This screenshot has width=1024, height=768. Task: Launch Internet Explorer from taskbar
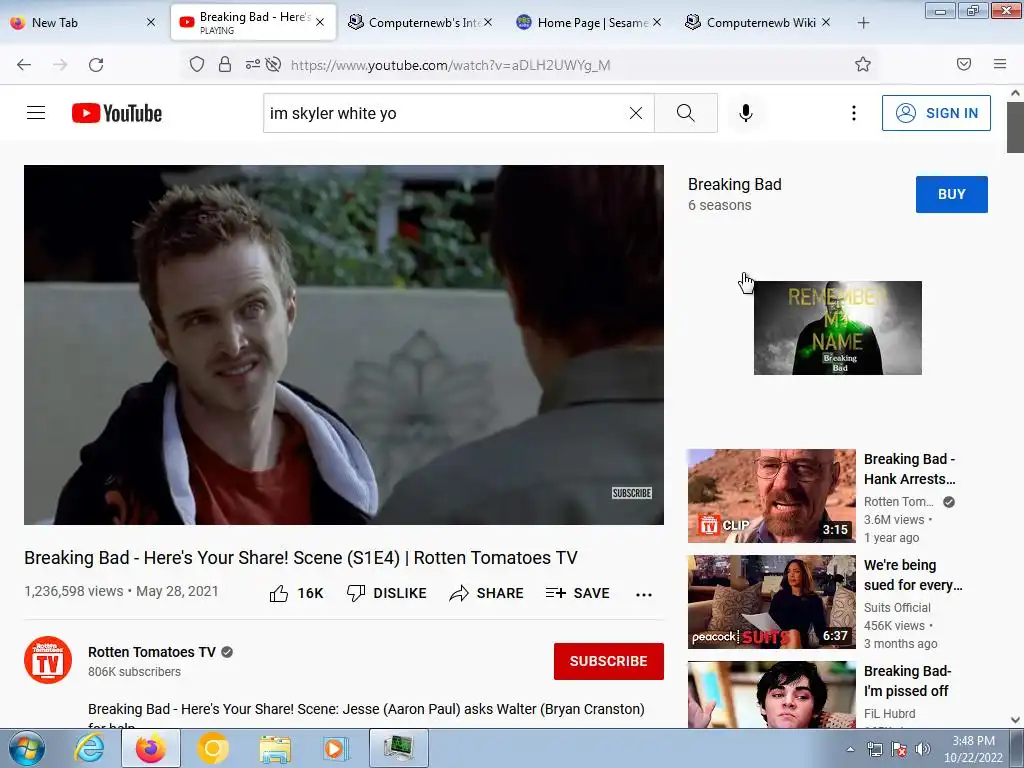[x=89, y=748]
